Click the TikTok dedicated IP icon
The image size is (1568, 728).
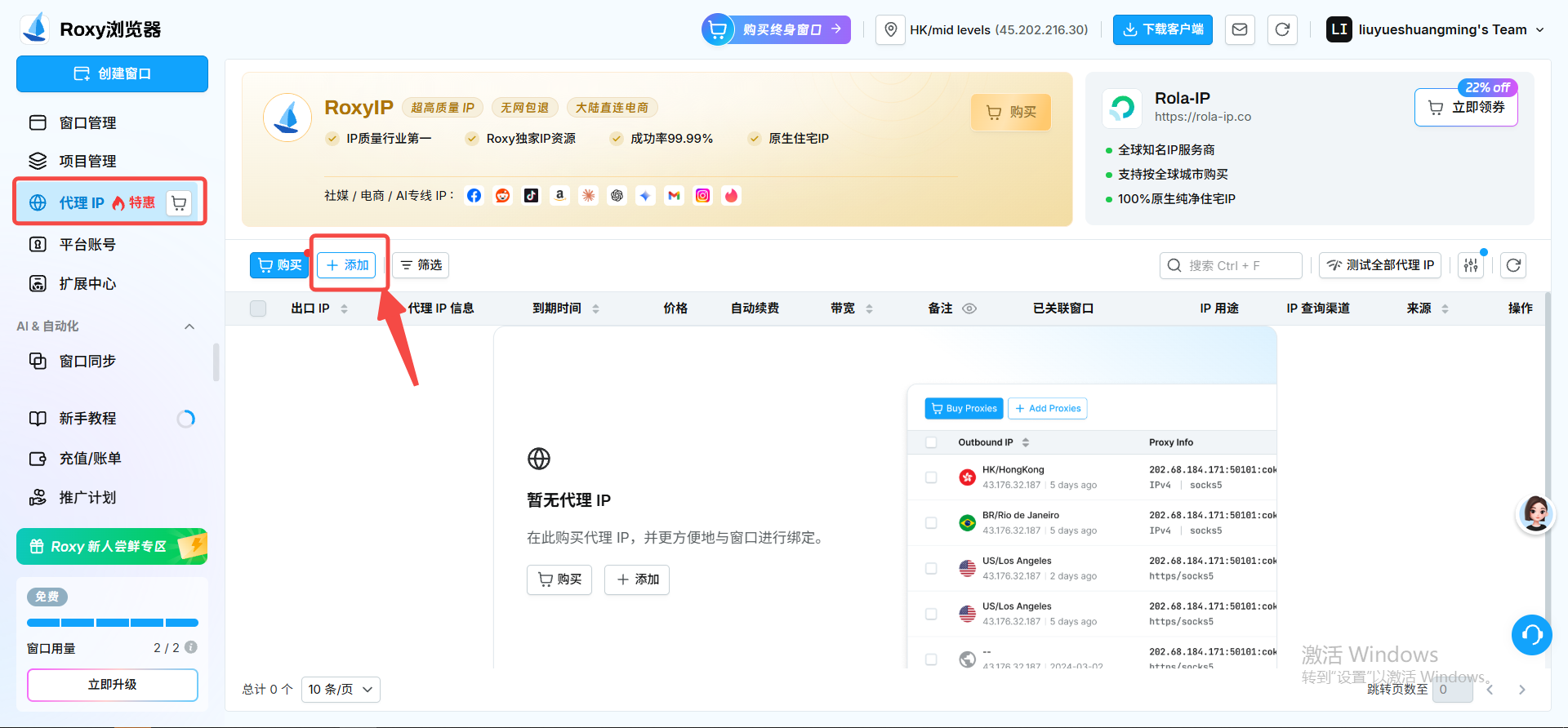tap(532, 196)
